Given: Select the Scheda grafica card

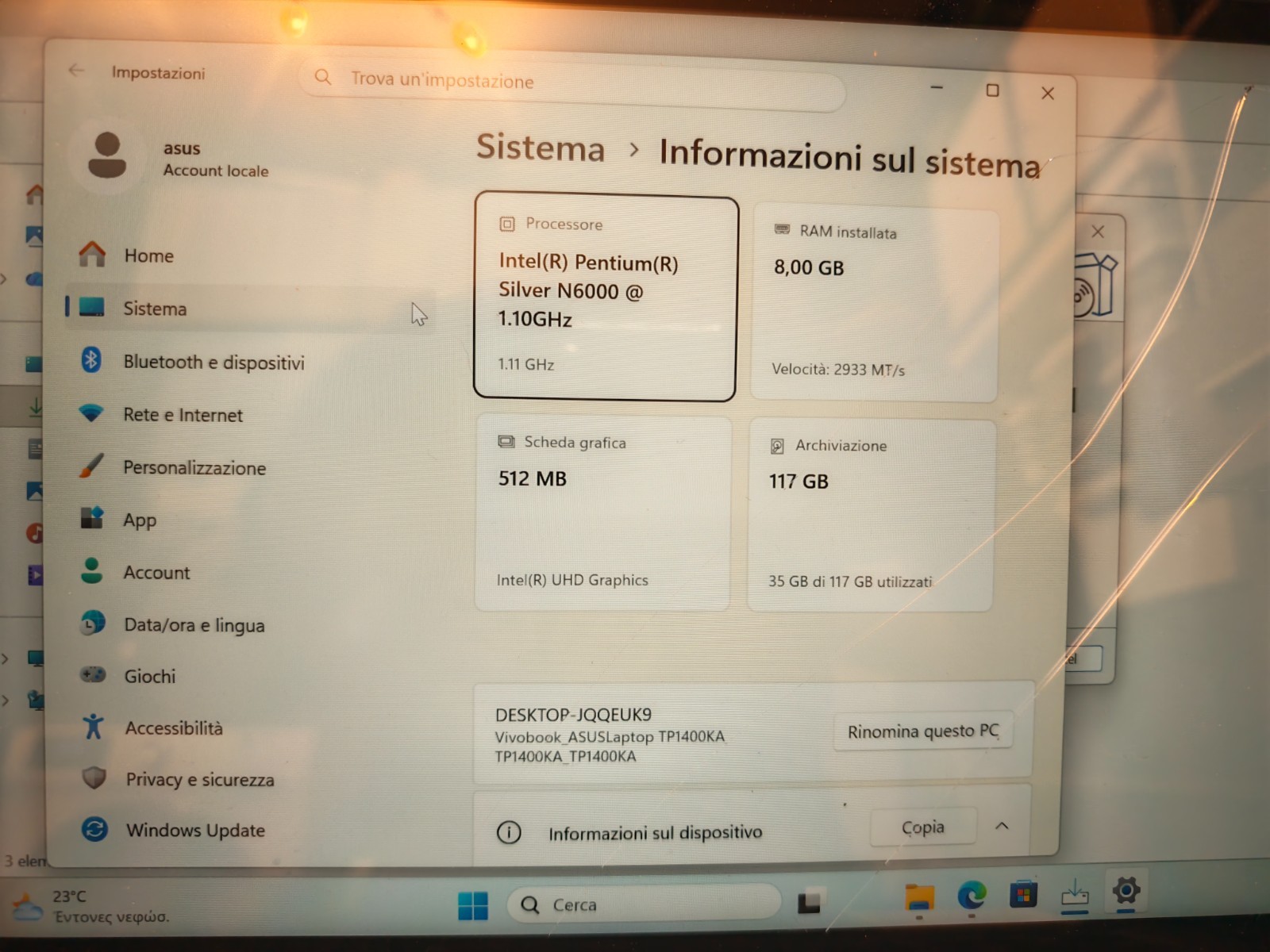Looking at the screenshot, I should tap(602, 513).
